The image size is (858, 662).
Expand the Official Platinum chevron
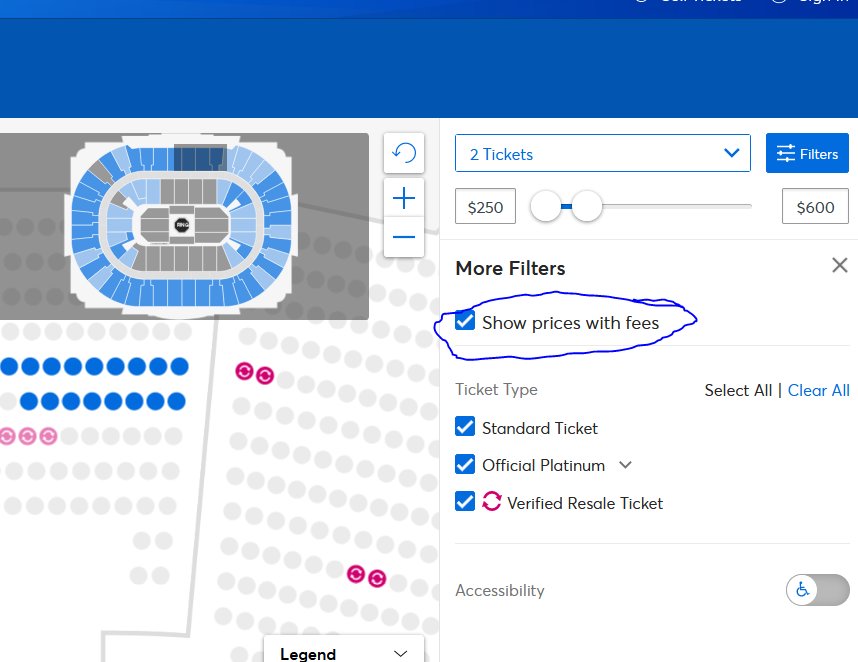click(x=625, y=465)
